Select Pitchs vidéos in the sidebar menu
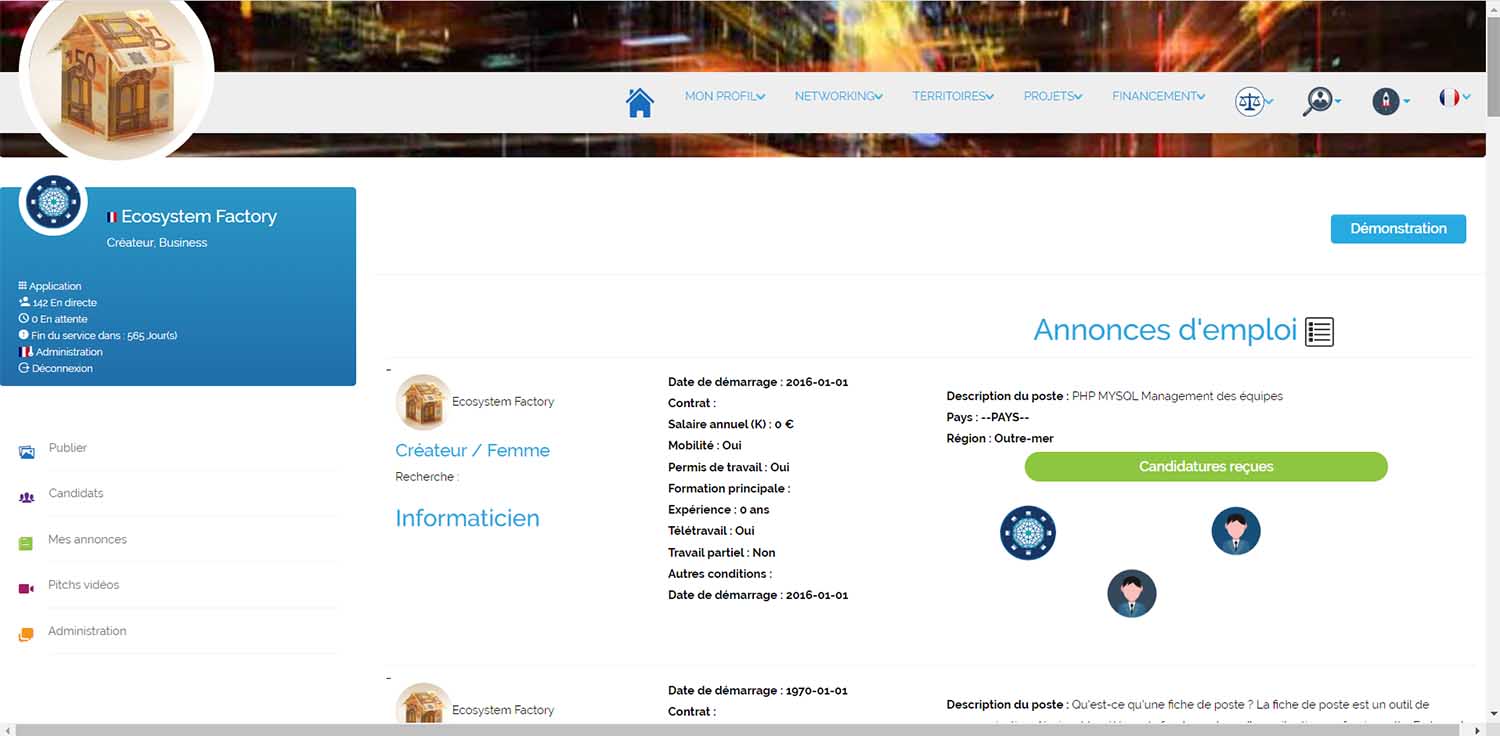This screenshot has height=736, width=1500. coord(84,585)
